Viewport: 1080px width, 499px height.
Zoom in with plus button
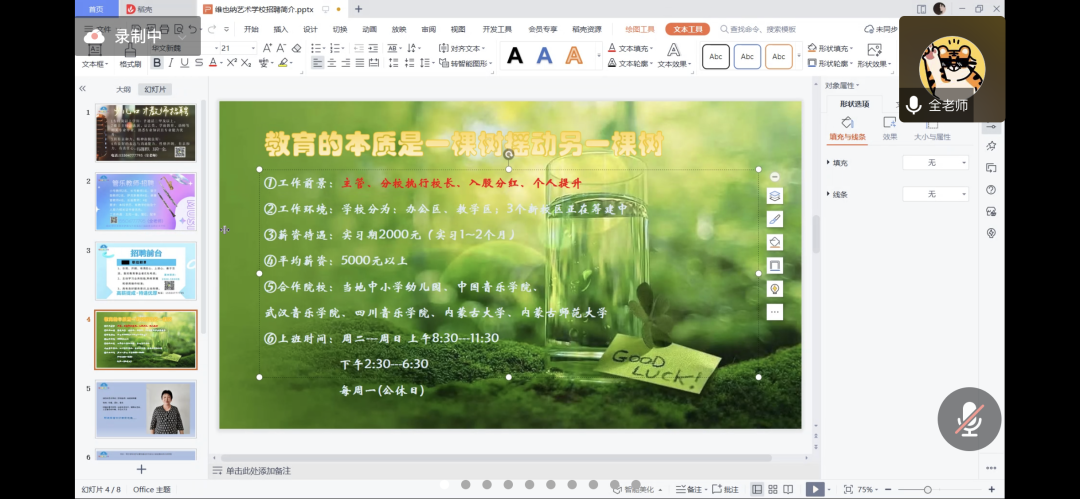992,489
